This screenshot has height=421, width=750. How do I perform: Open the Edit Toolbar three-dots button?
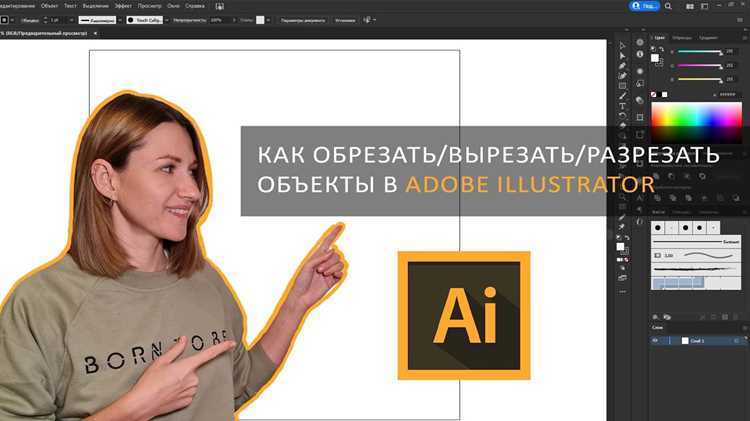click(622, 291)
